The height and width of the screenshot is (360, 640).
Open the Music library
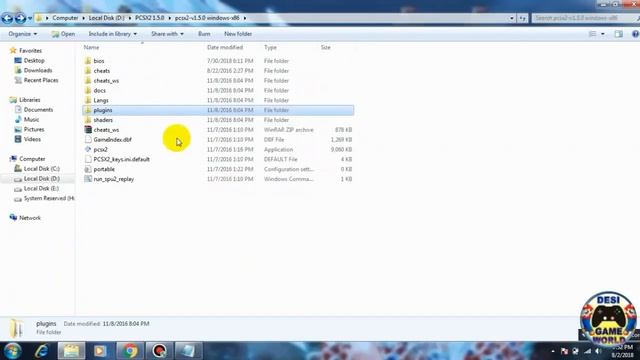tap(31, 119)
